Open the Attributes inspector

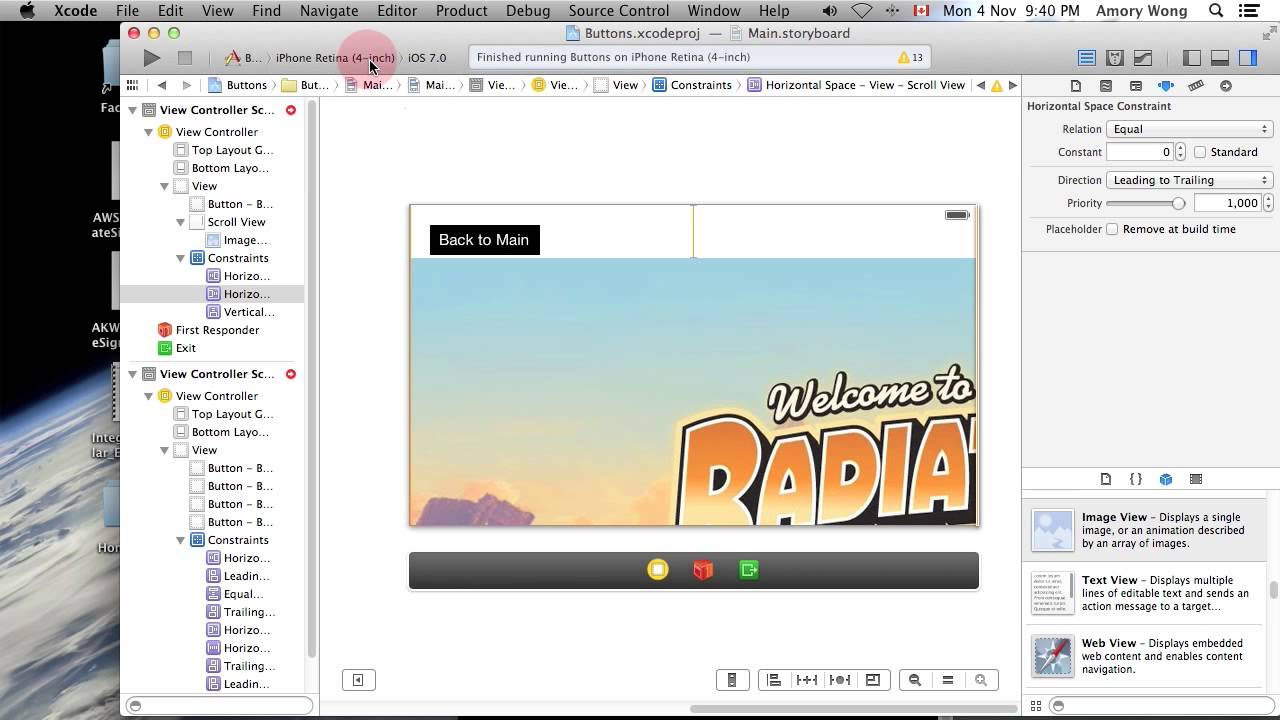tap(1166, 86)
